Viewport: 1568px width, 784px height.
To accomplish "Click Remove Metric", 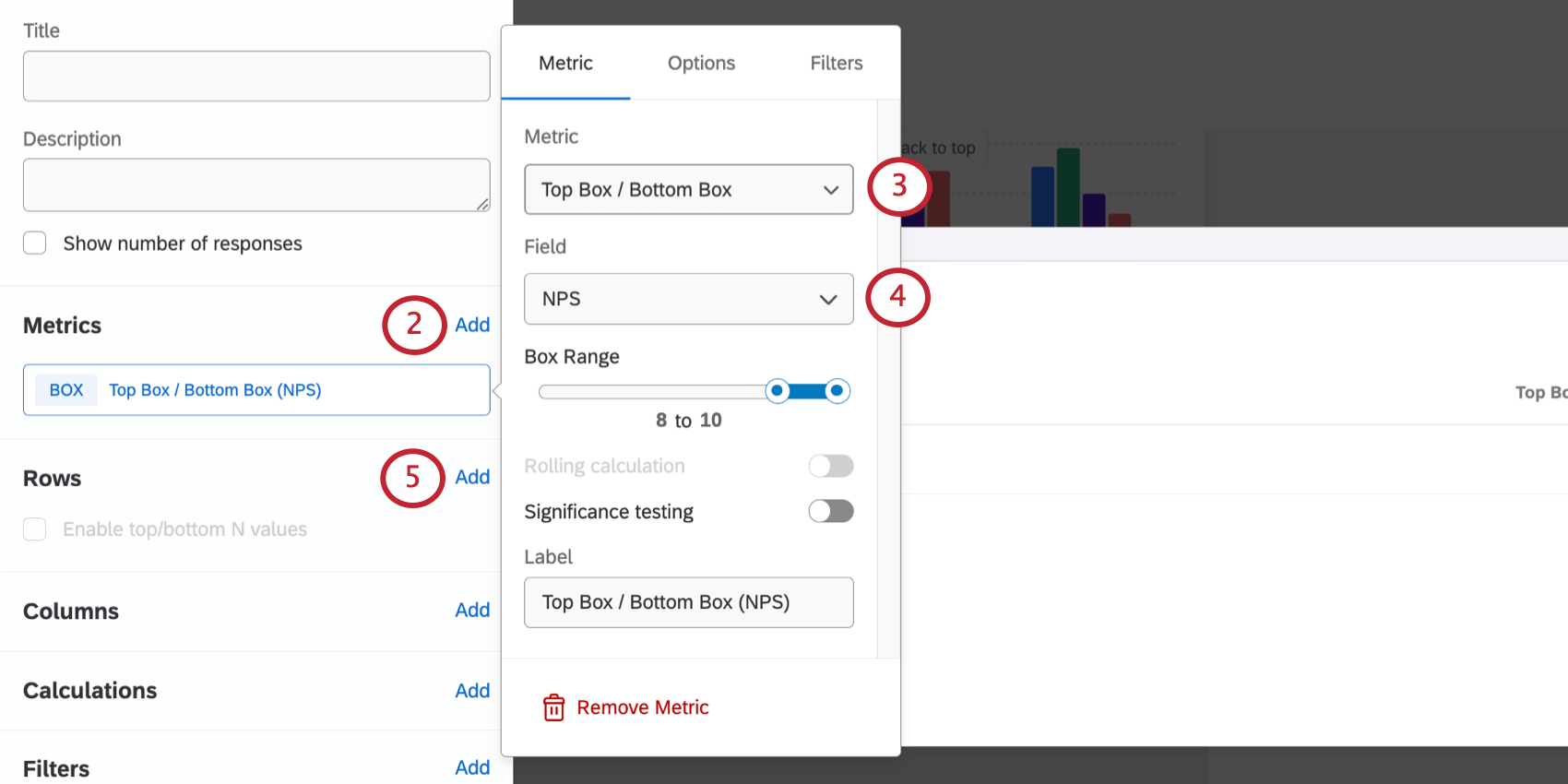I will coord(643,707).
